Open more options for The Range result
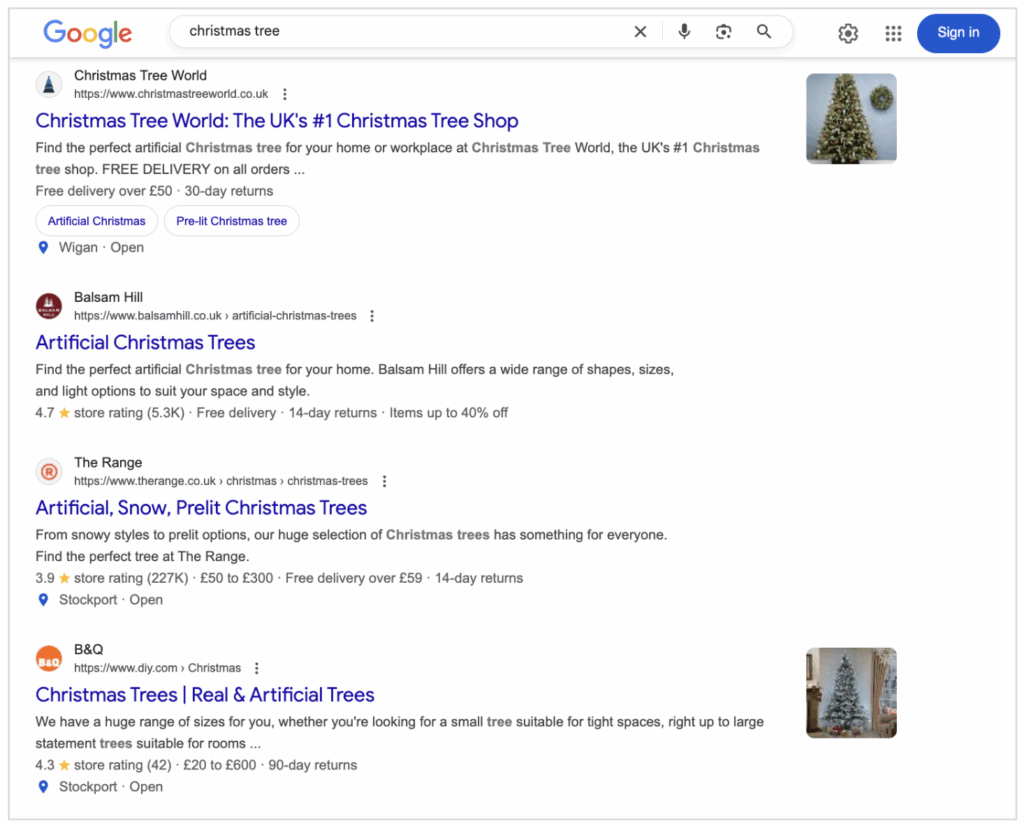Screen dimensions: 1024x826 (384, 481)
